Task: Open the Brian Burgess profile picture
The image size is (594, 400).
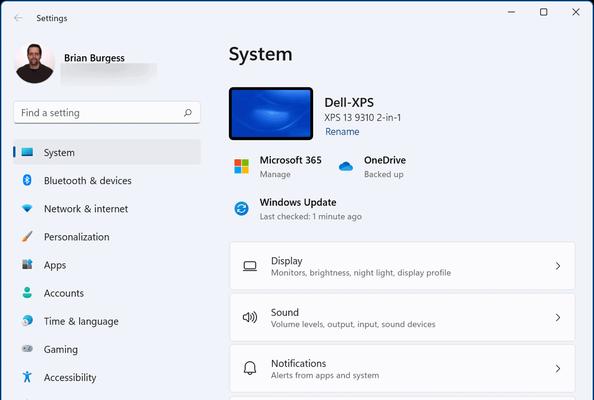Action: coord(34,63)
